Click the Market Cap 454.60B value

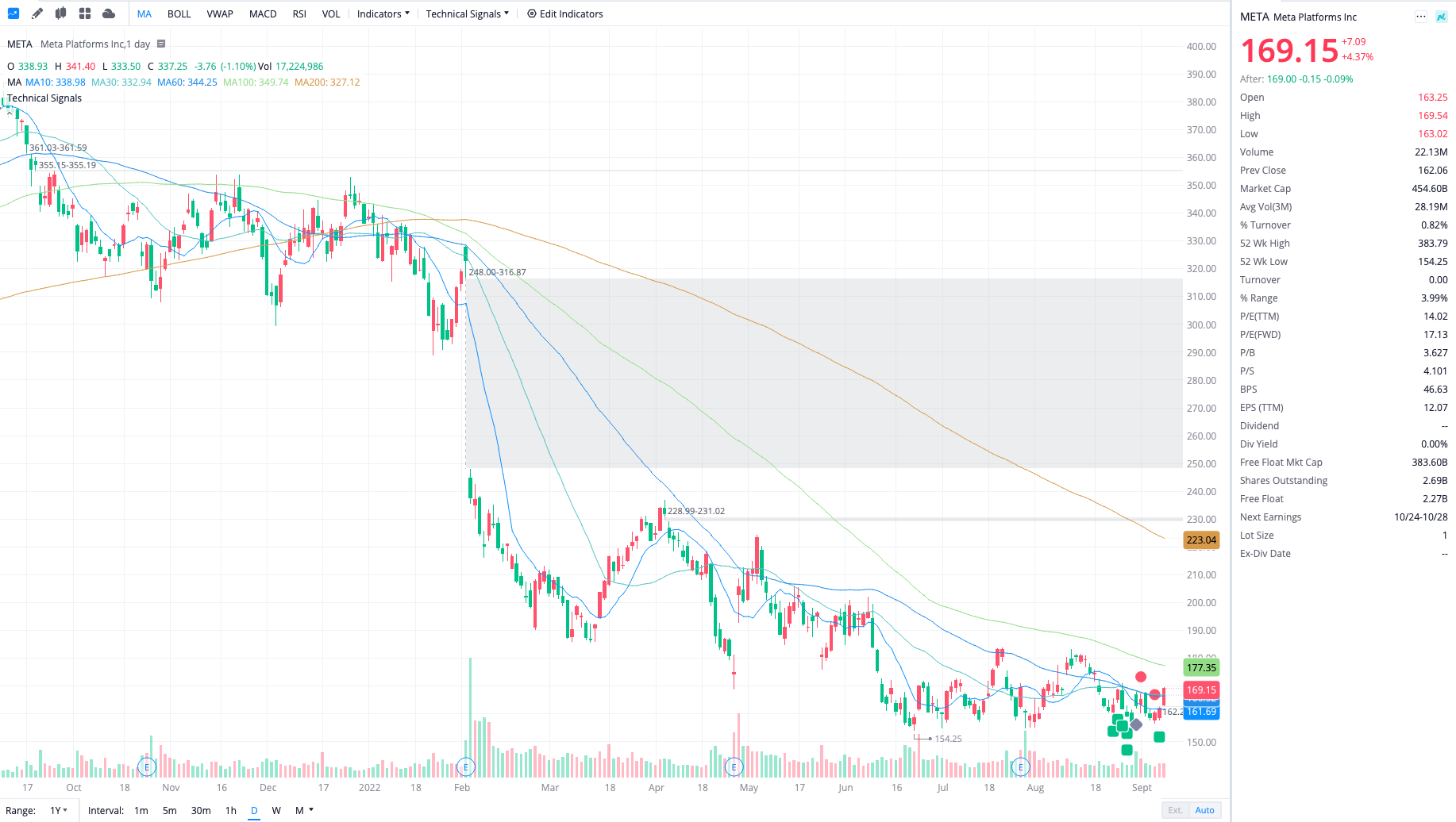1429,188
